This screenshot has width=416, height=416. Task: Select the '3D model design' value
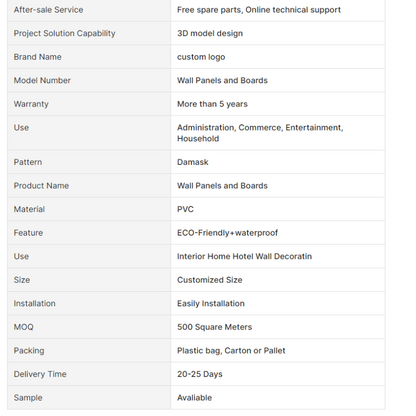coord(210,34)
